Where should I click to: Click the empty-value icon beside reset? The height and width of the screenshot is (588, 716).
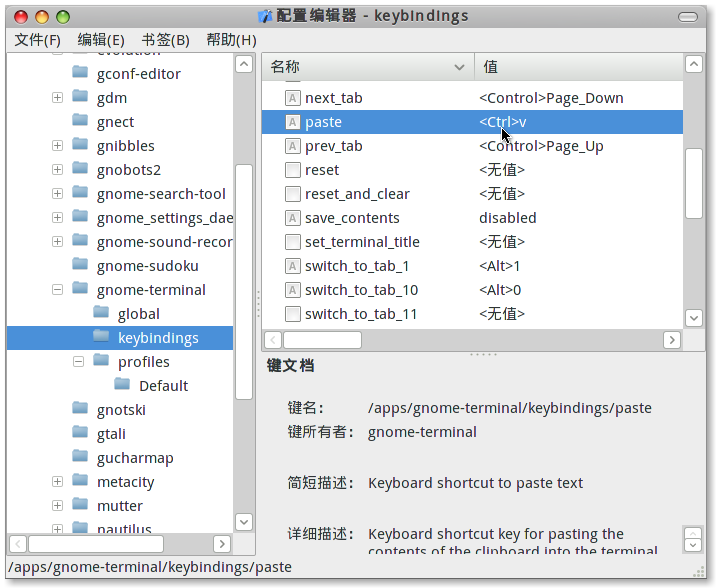pos(293,170)
